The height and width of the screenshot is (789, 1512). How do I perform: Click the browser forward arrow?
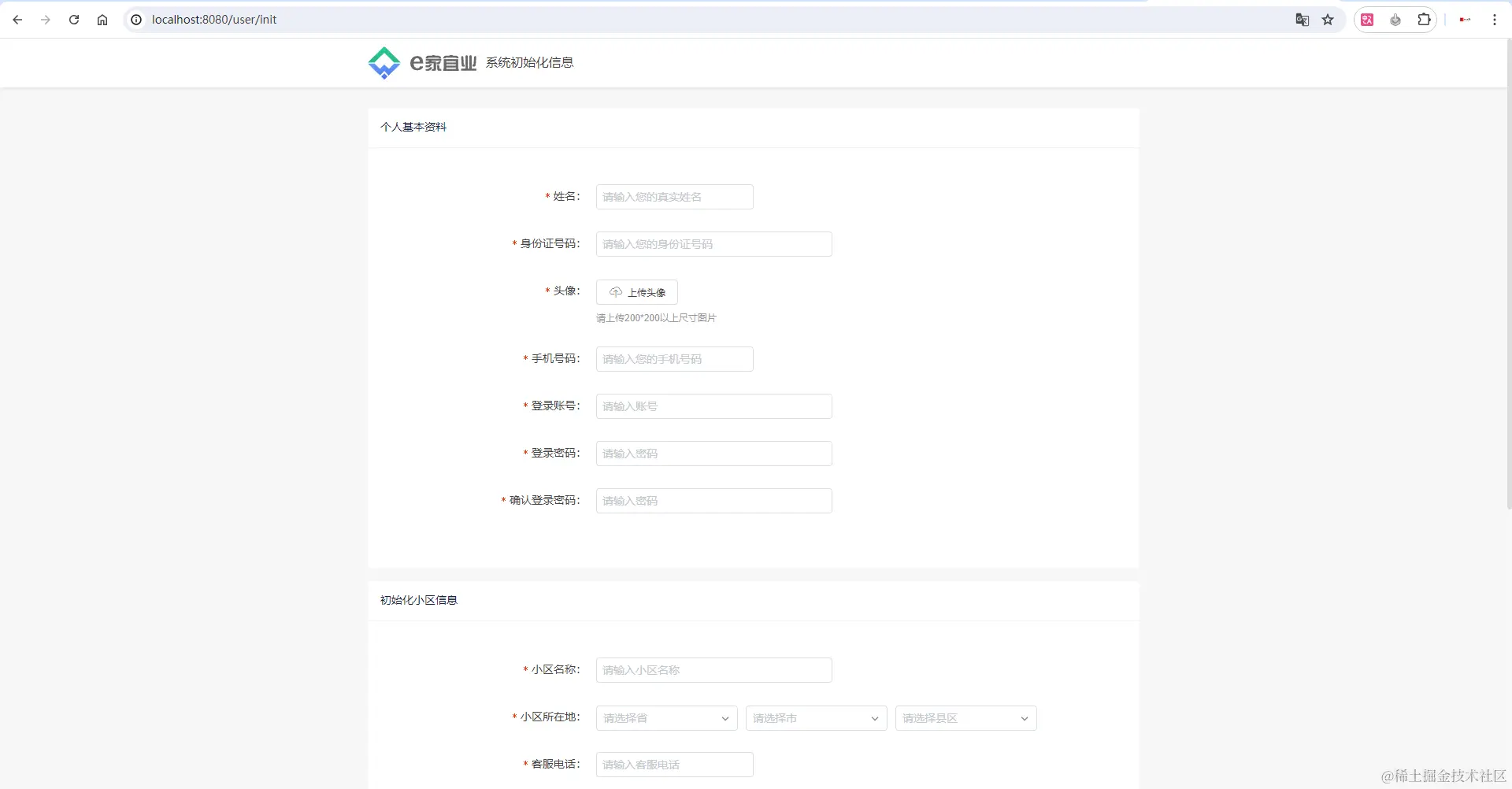[x=46, y=20]
